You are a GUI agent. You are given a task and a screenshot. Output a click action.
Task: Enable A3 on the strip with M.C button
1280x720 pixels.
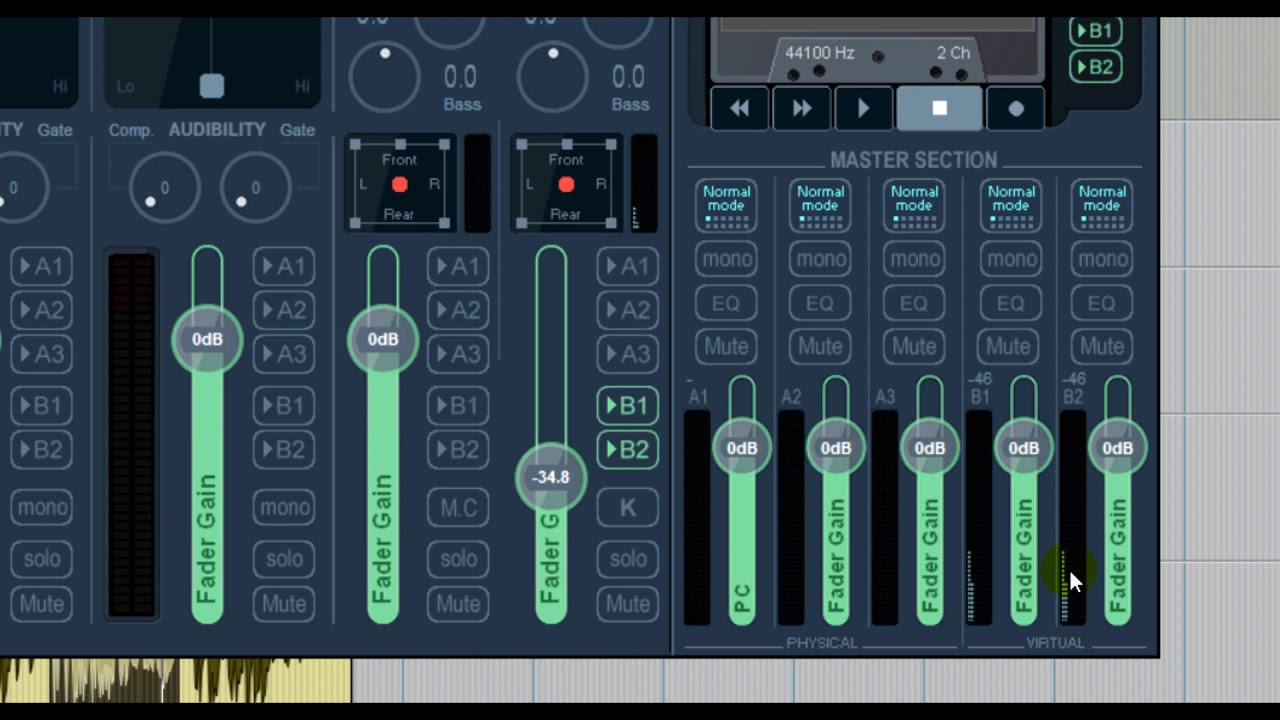[458, 354]
